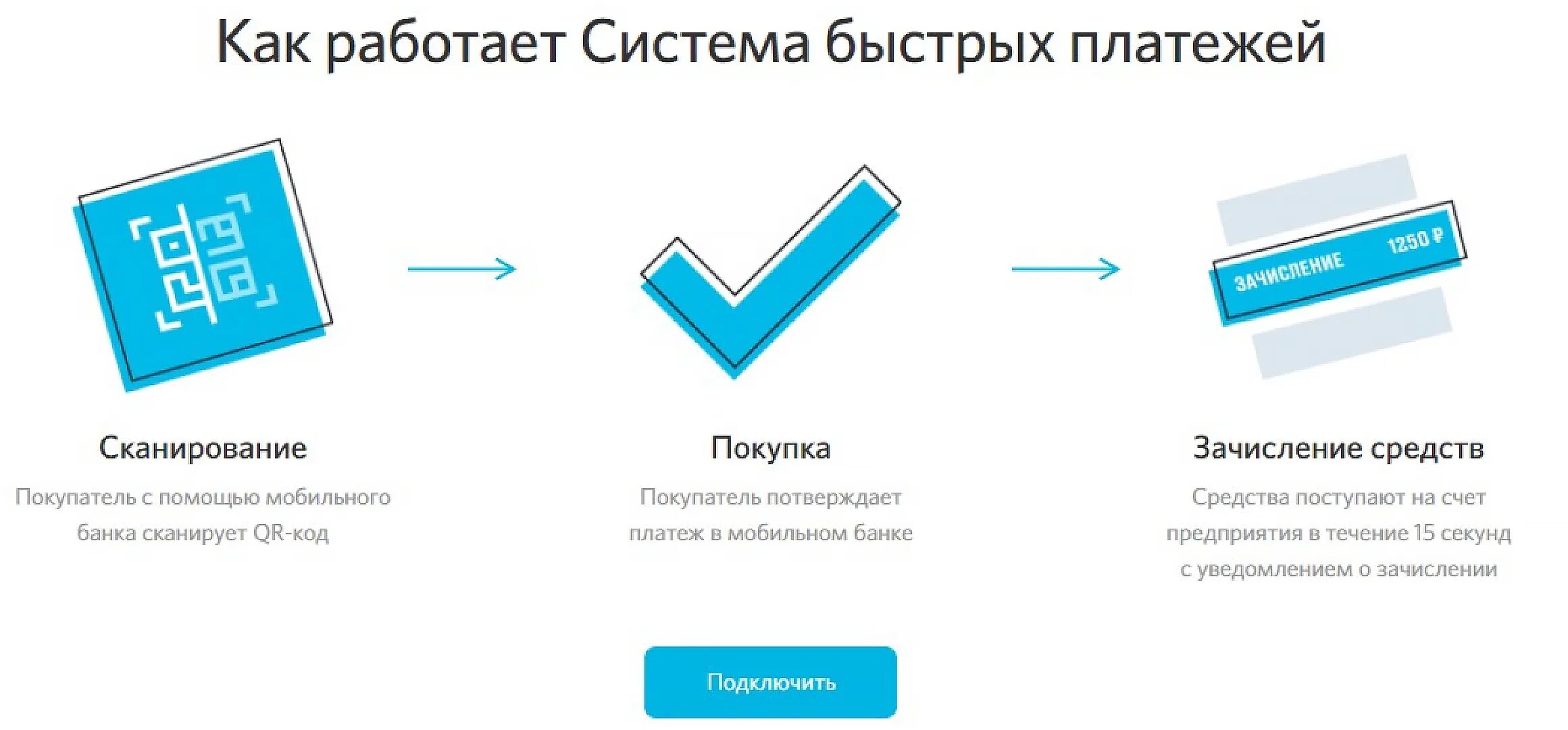Click the checkmark confirmation icon
Viewport: 1568px width, 730px height.
[x=700, y=270]
